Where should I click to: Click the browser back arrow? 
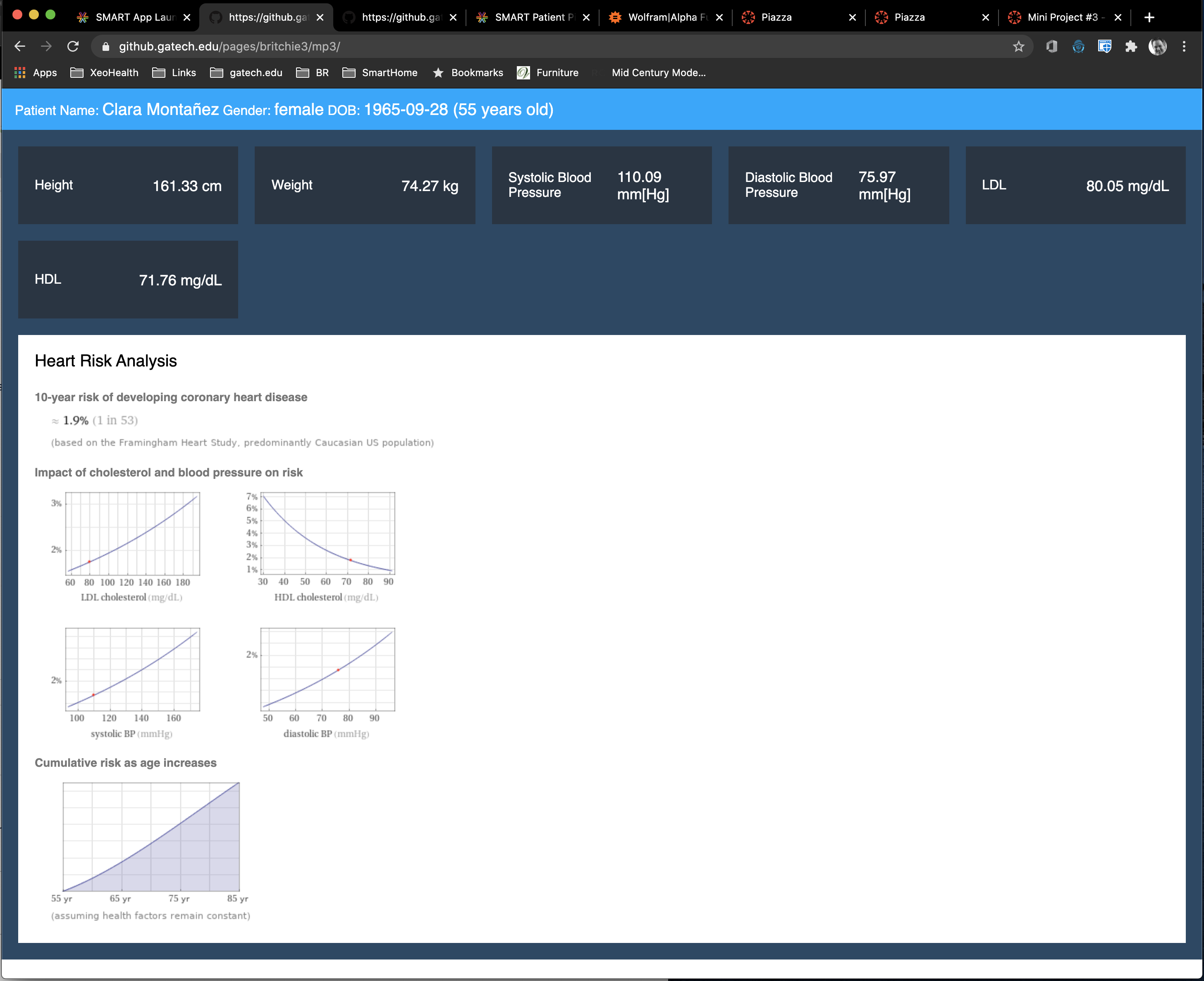pos(20,46)
